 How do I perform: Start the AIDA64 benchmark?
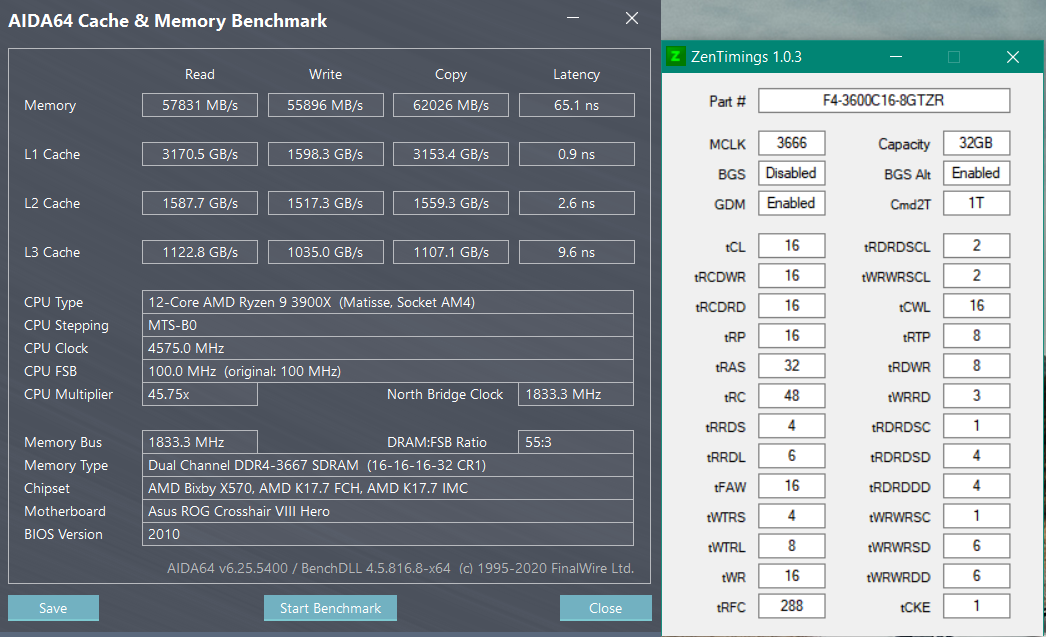tap(330, 608)
